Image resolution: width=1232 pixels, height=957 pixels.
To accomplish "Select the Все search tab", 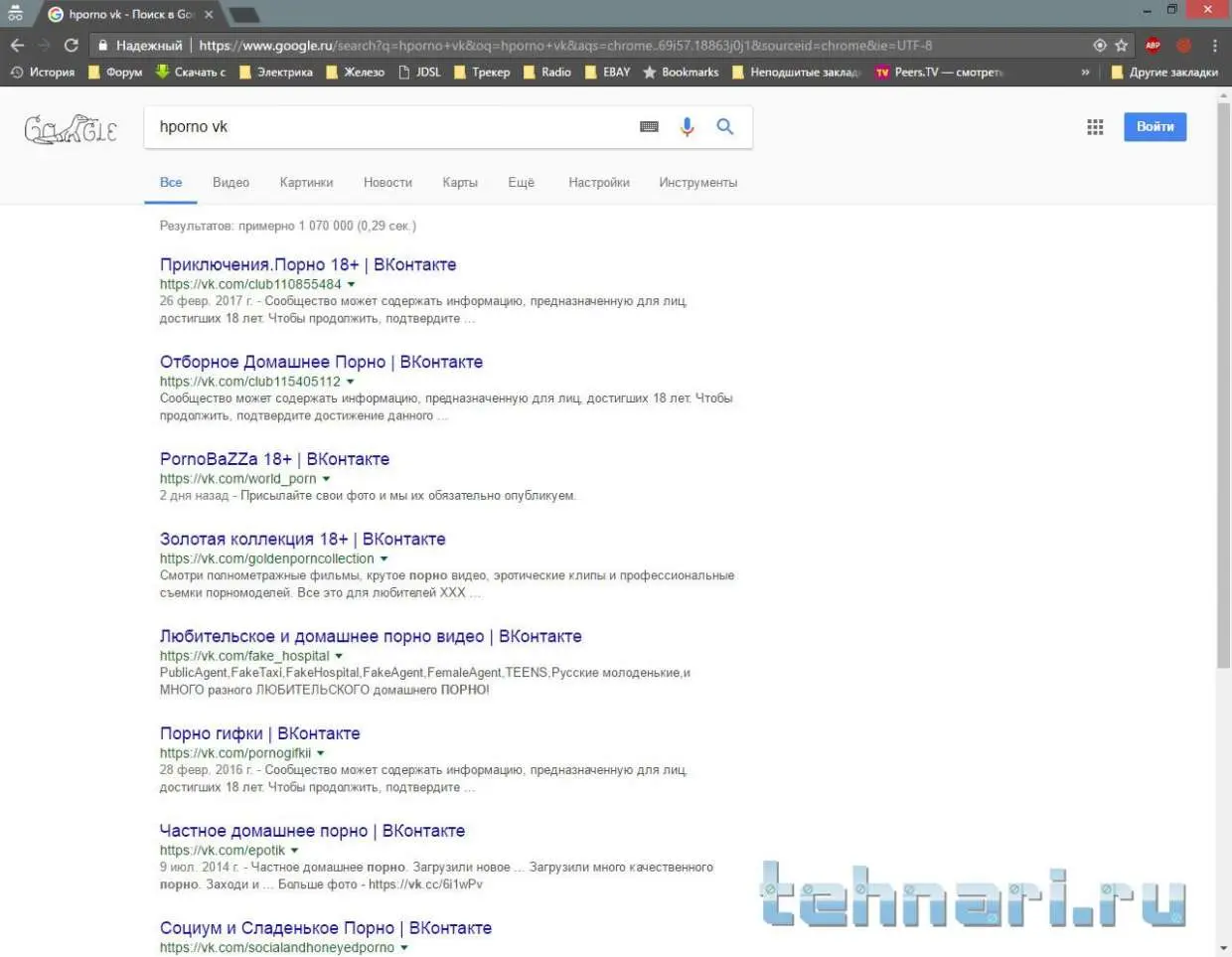I will tap(171, 183).
